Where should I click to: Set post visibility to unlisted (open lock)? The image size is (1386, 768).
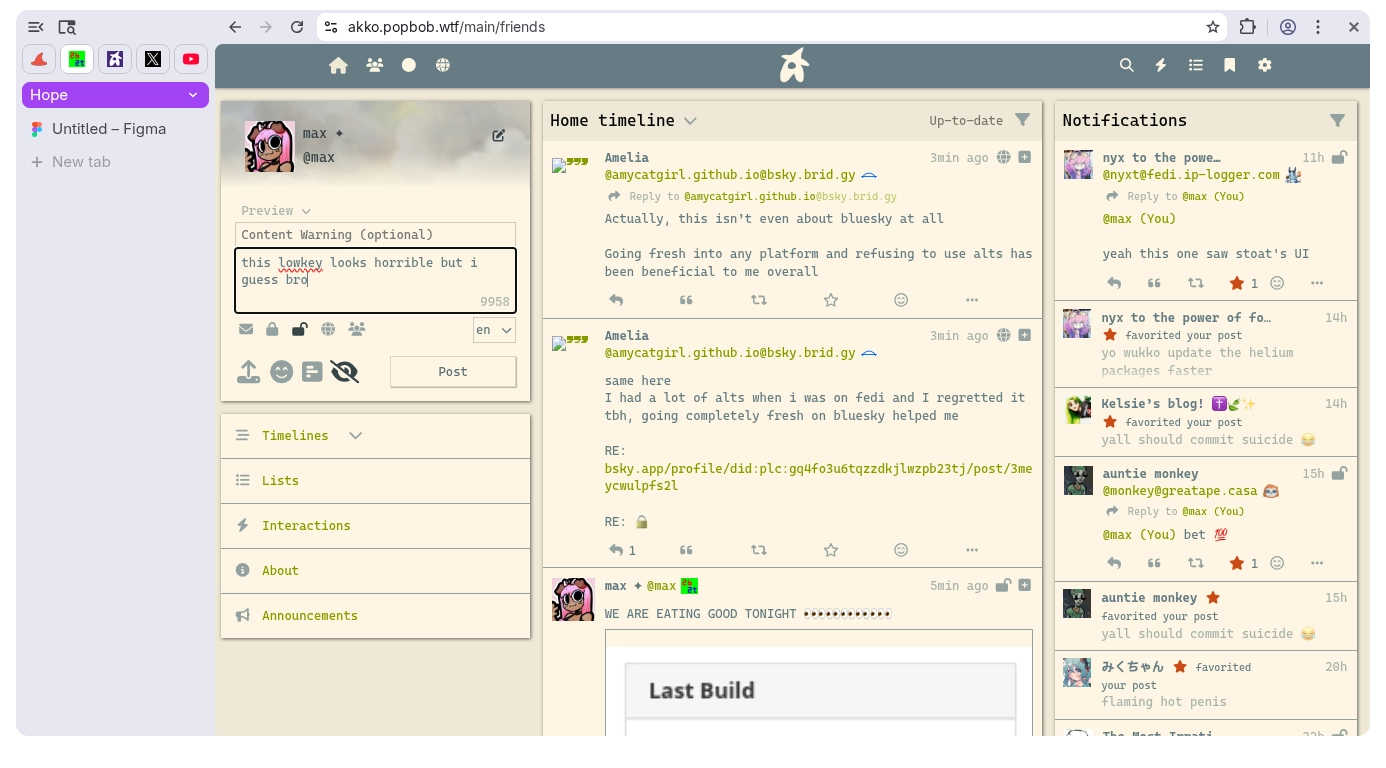(x=299, y=329)
